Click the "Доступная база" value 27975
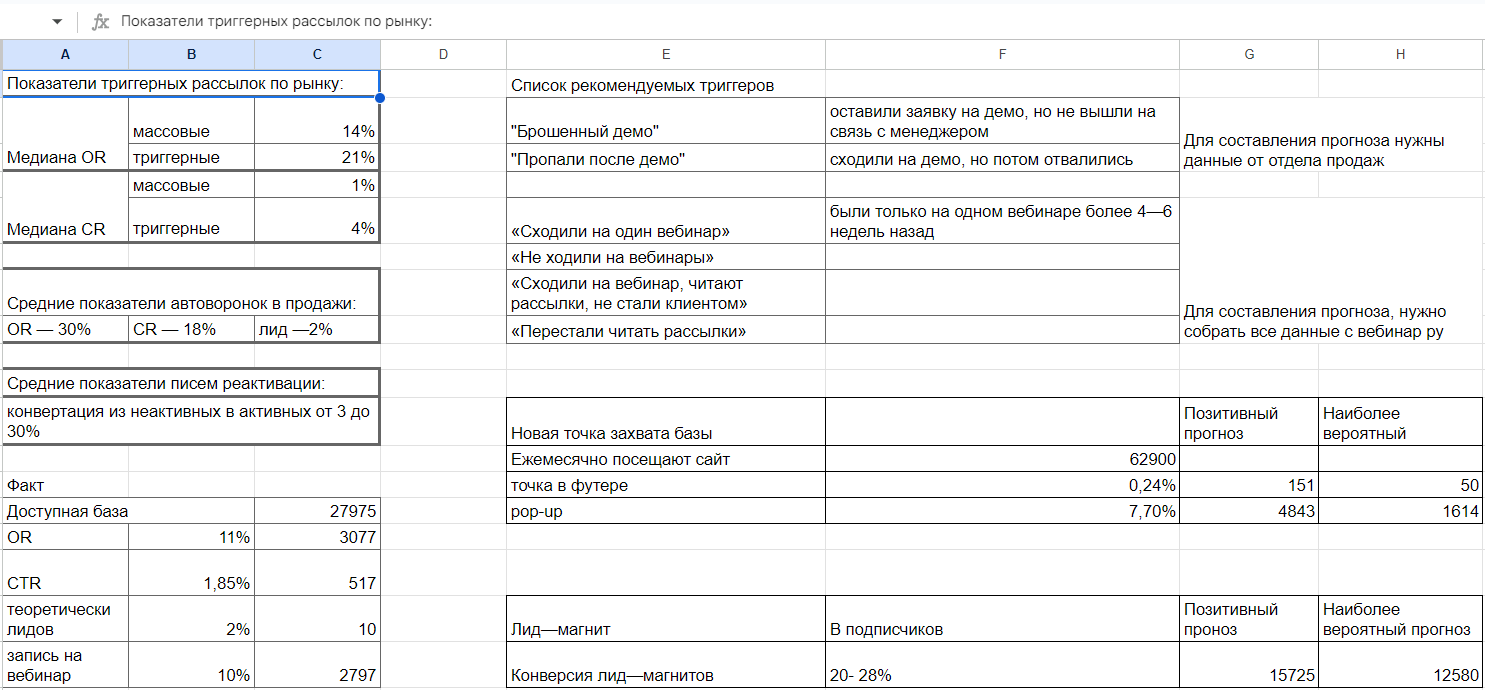This screenshot has width=1485, height=690. [317, 511]
